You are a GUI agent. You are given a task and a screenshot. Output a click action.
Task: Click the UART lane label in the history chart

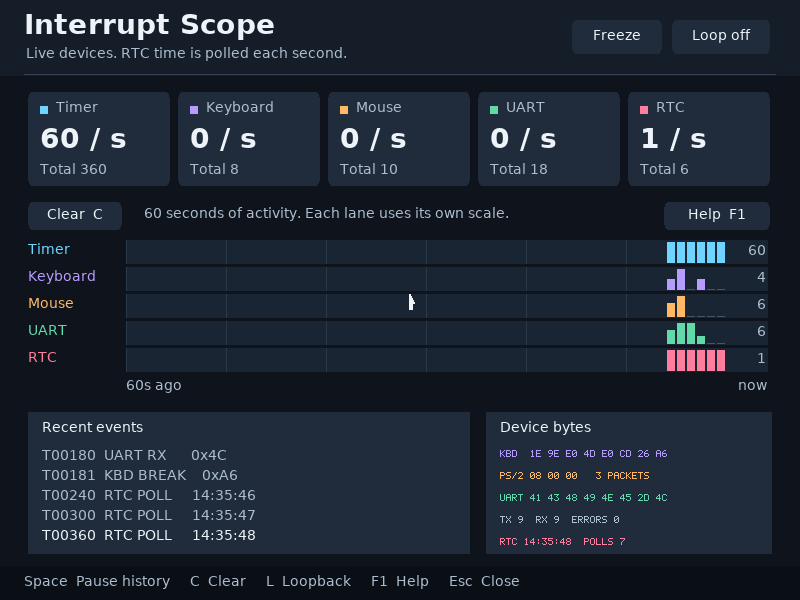tap(47, 330)
